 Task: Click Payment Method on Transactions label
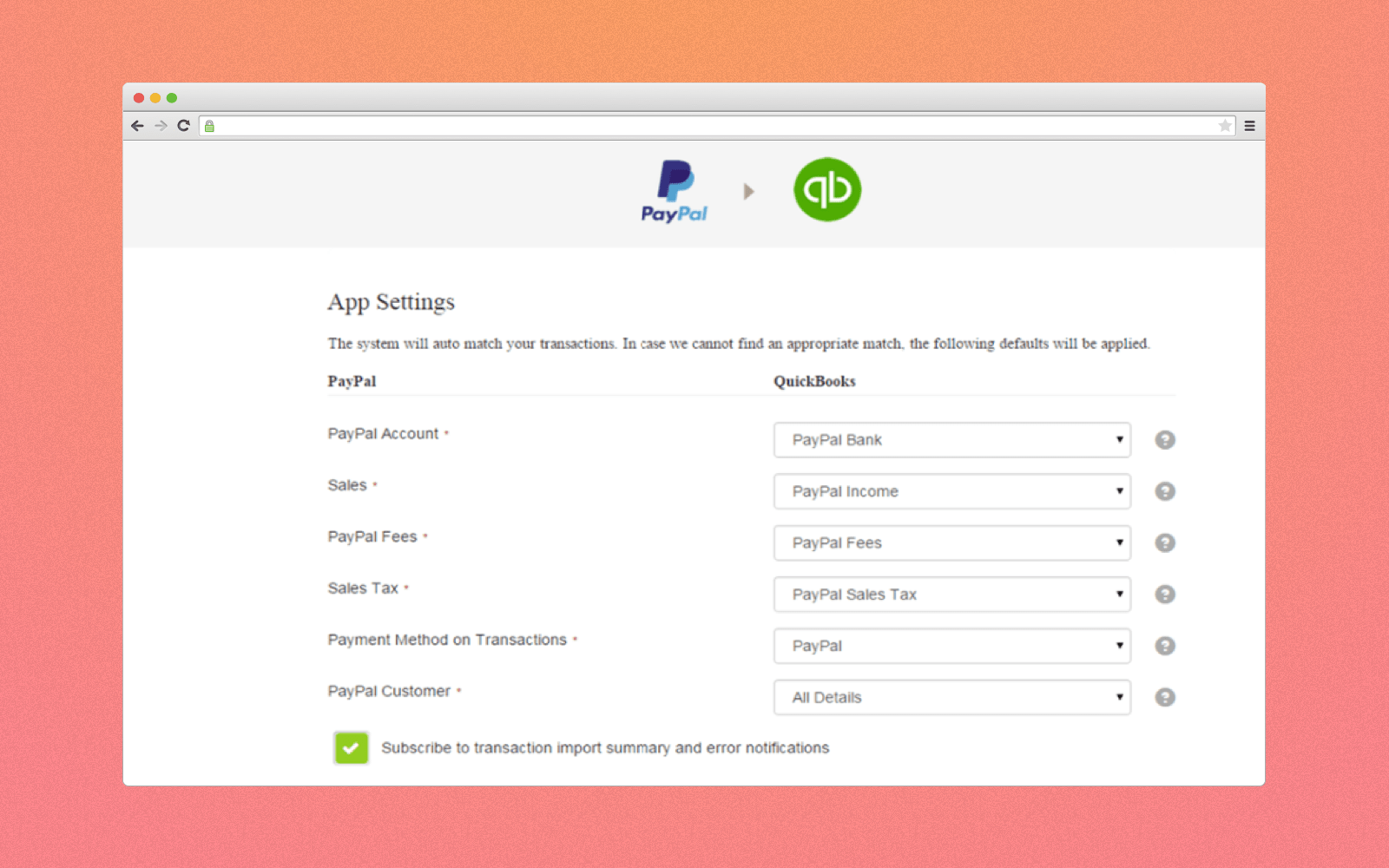[447, 640]
